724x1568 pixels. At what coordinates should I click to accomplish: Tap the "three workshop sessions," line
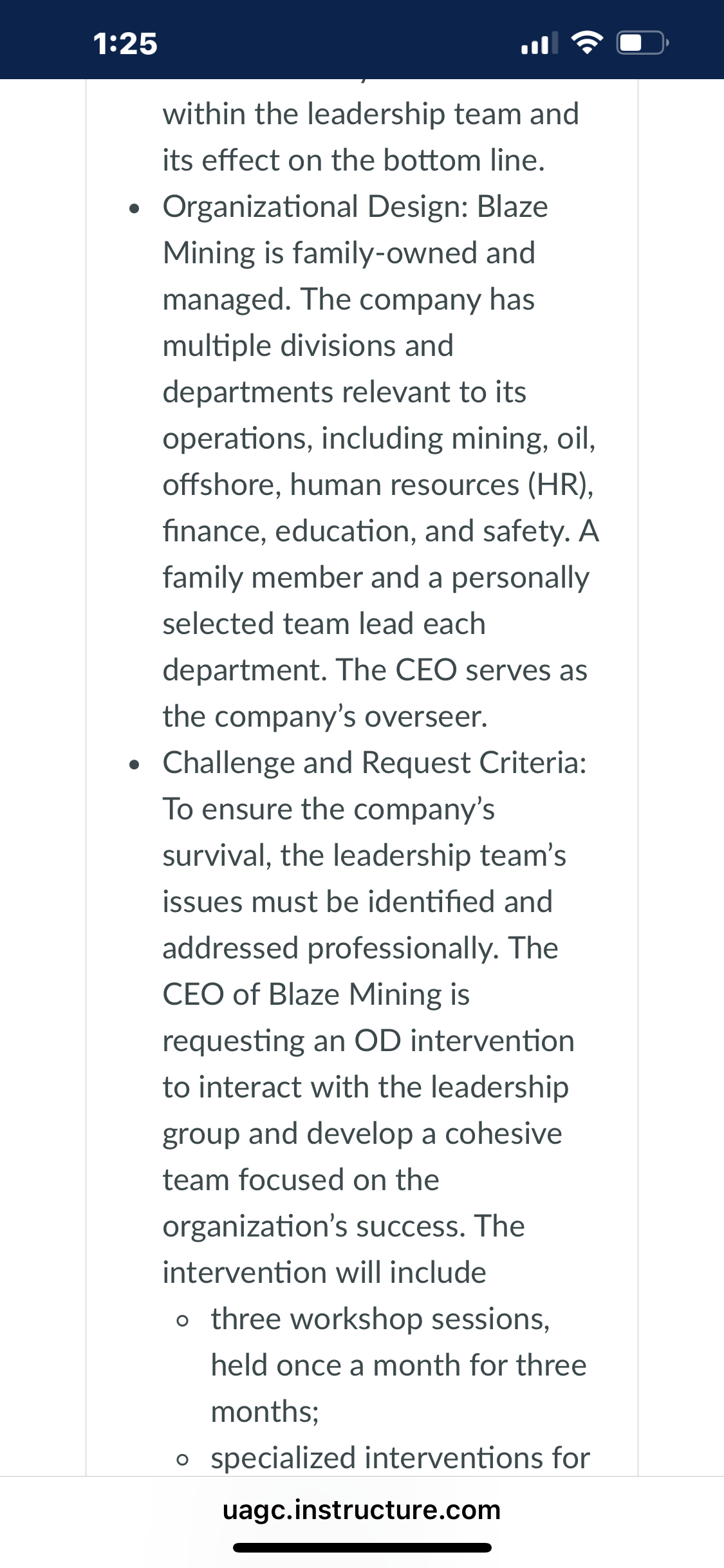380,1320
